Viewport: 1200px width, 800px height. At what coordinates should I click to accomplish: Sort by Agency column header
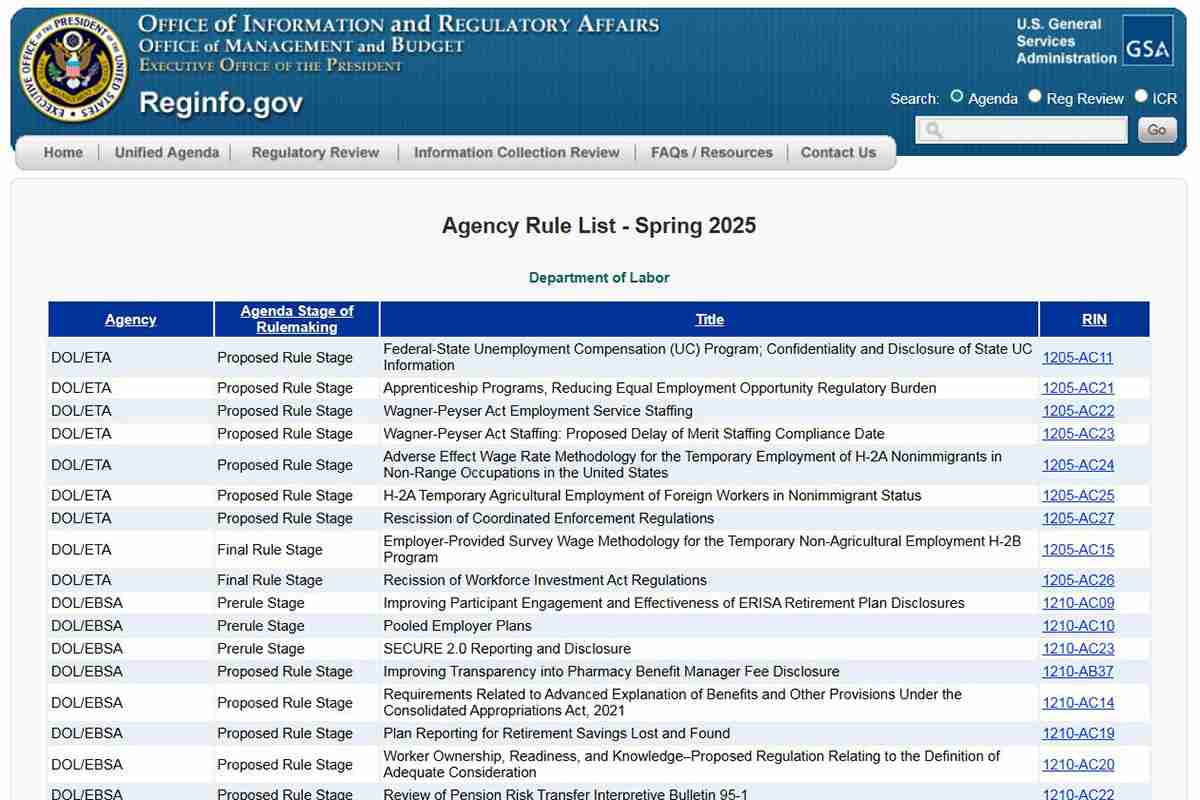(x=131, y=320)
